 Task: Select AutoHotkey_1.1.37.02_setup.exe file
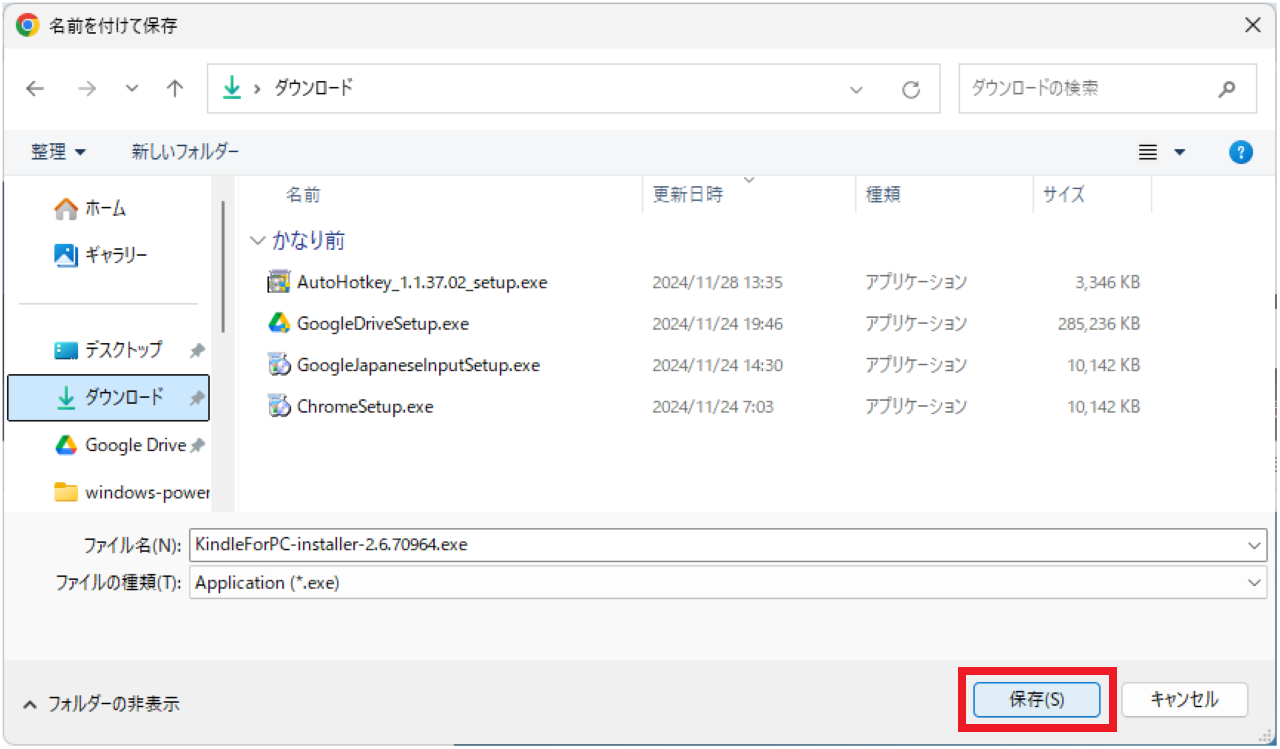point(422,283)
